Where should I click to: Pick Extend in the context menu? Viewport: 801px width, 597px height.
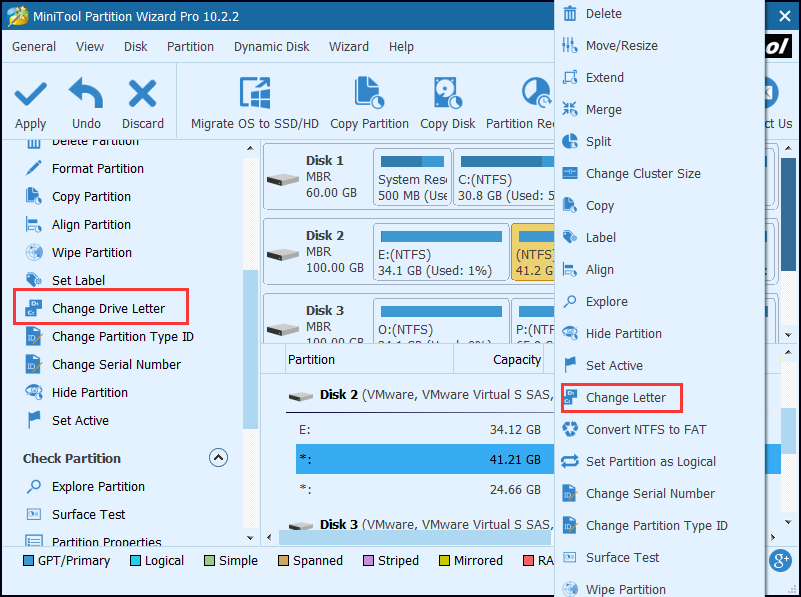604,78
